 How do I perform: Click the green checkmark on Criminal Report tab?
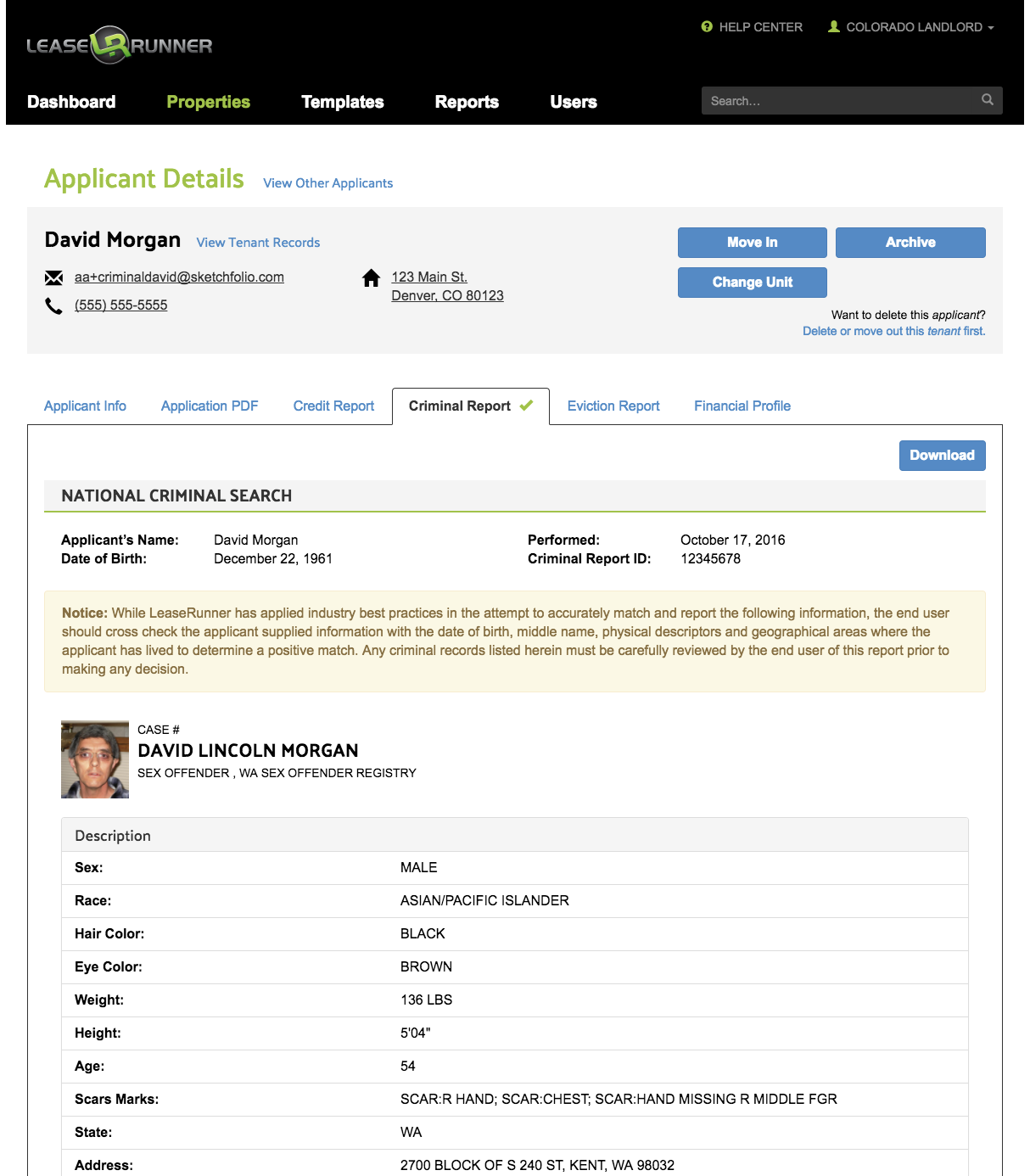[x=526, y=405]
